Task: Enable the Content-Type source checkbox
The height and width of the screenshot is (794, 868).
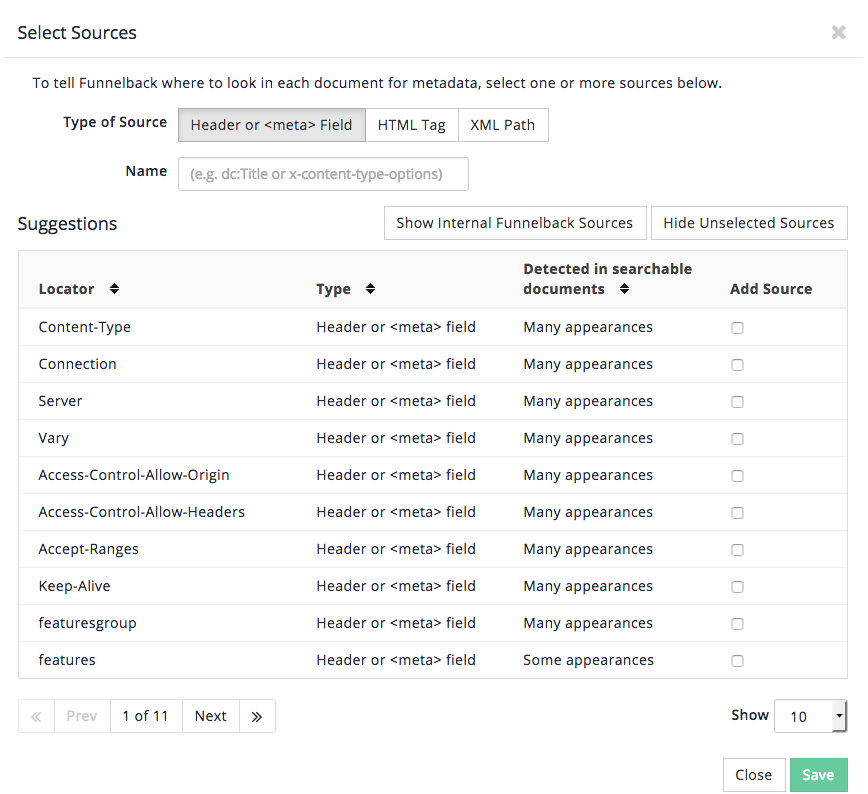Action: [x=737, y=328]
